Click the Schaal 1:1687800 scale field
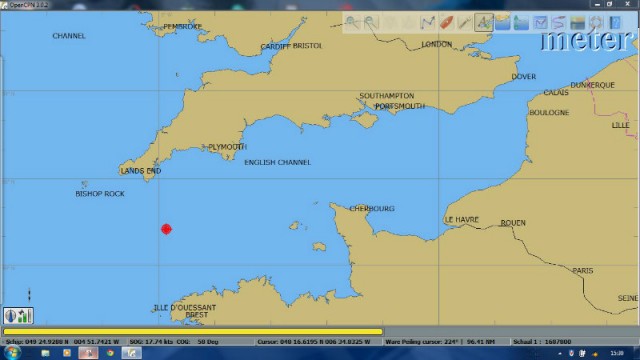Screen dimensions: 640x360 pyautogui.click(x=574, y=342)
